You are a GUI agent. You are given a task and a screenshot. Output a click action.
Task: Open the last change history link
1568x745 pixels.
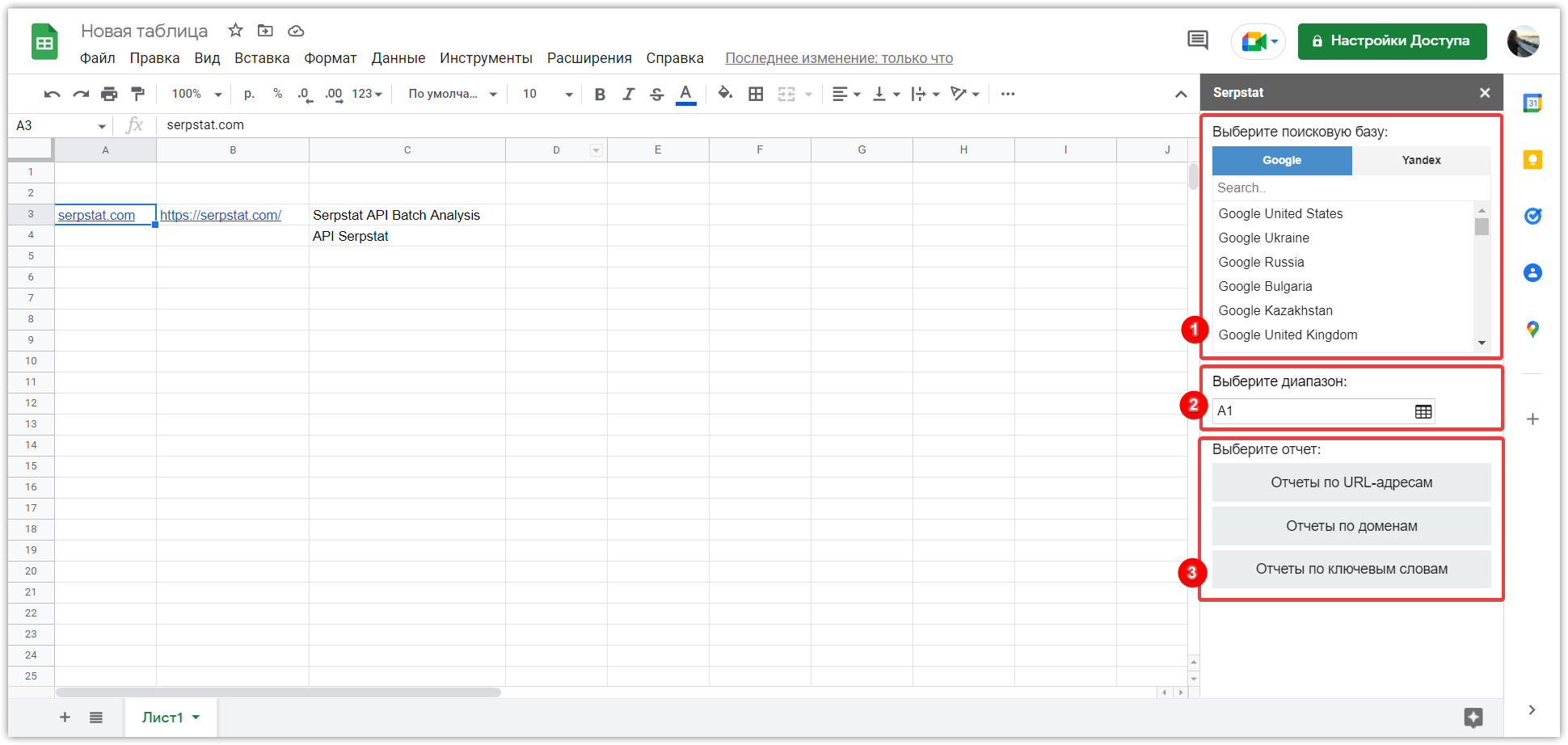point(839,58)
